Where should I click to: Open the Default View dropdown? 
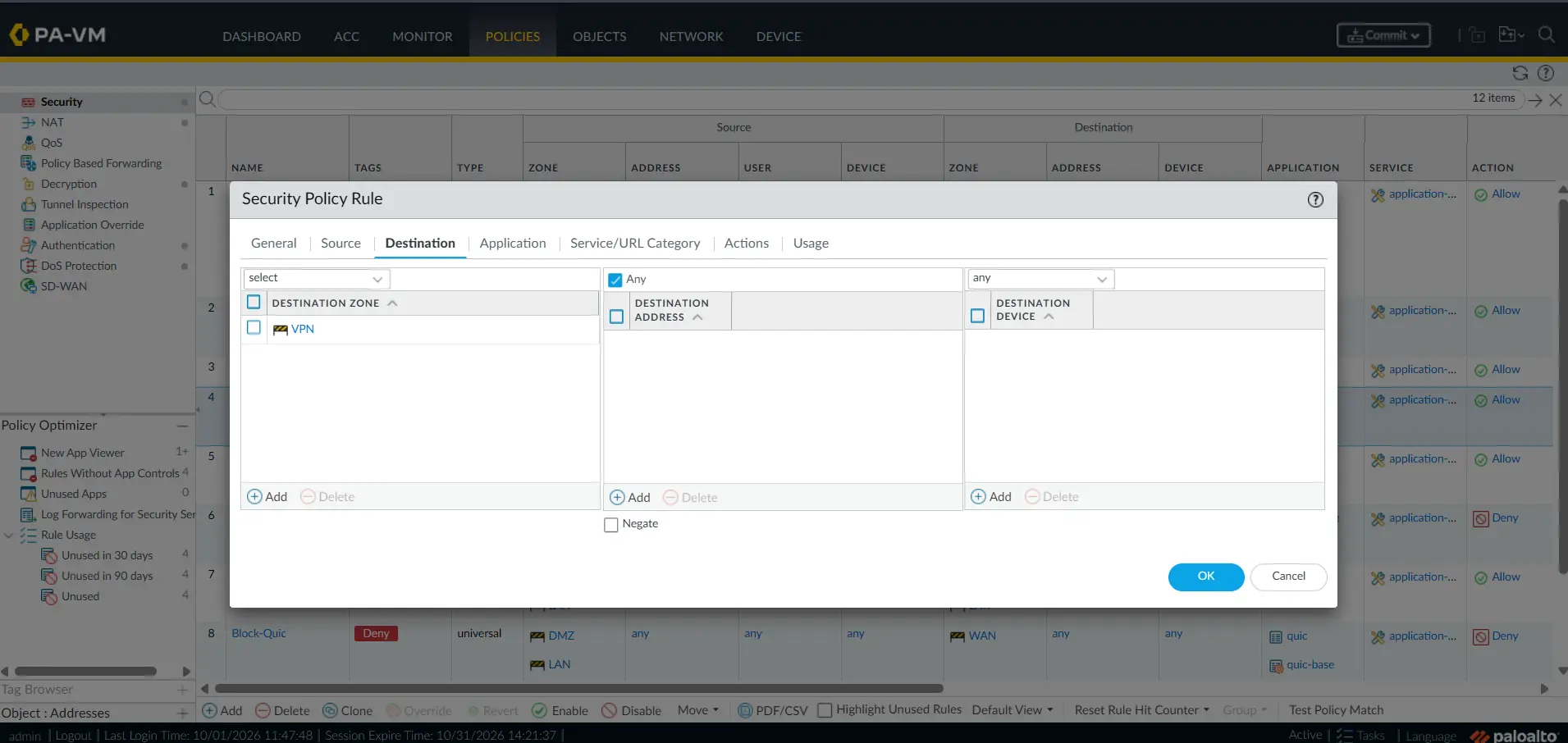(1013, 710)
